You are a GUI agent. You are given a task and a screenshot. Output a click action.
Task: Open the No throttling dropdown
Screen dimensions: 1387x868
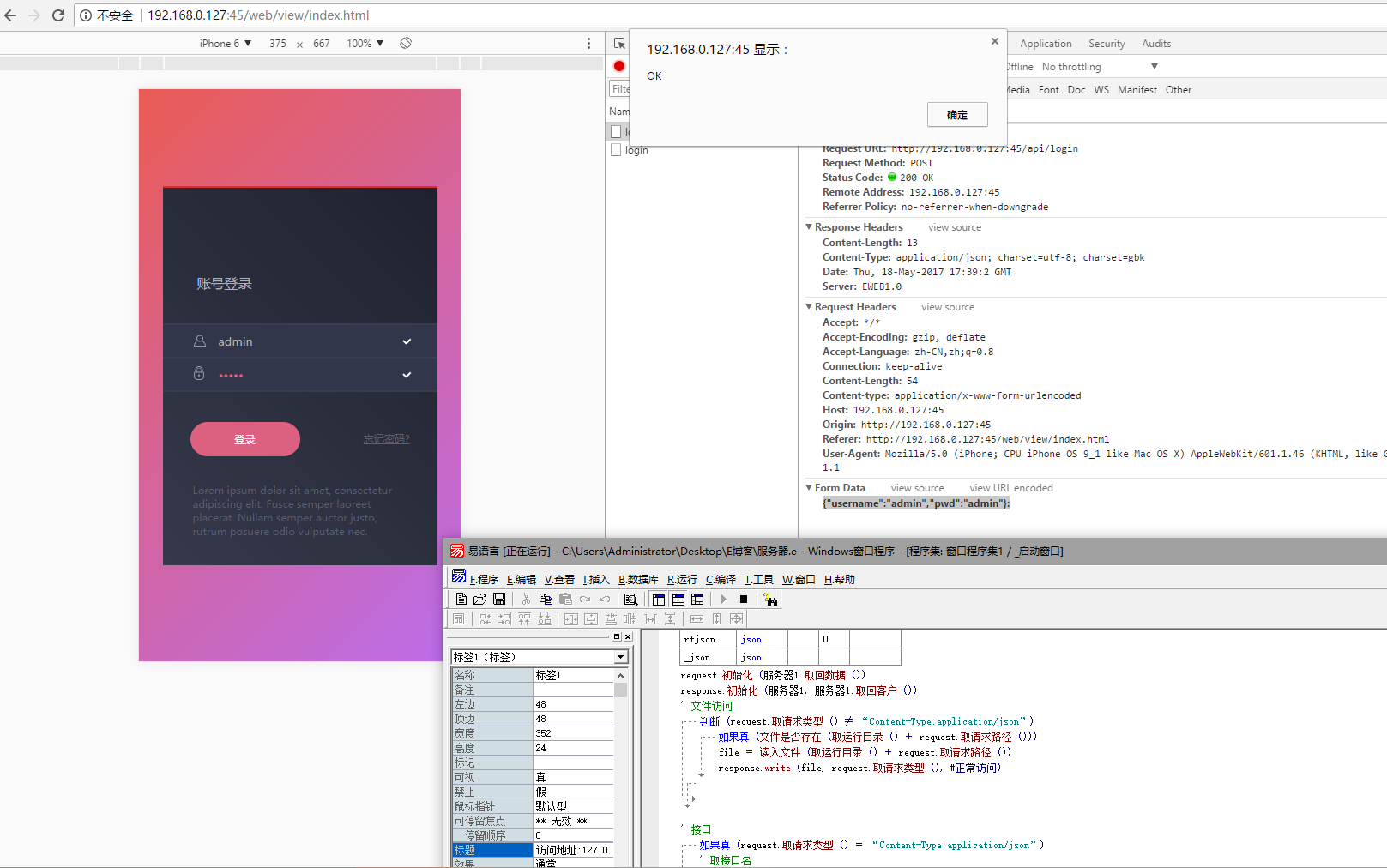coord(1100,67)
